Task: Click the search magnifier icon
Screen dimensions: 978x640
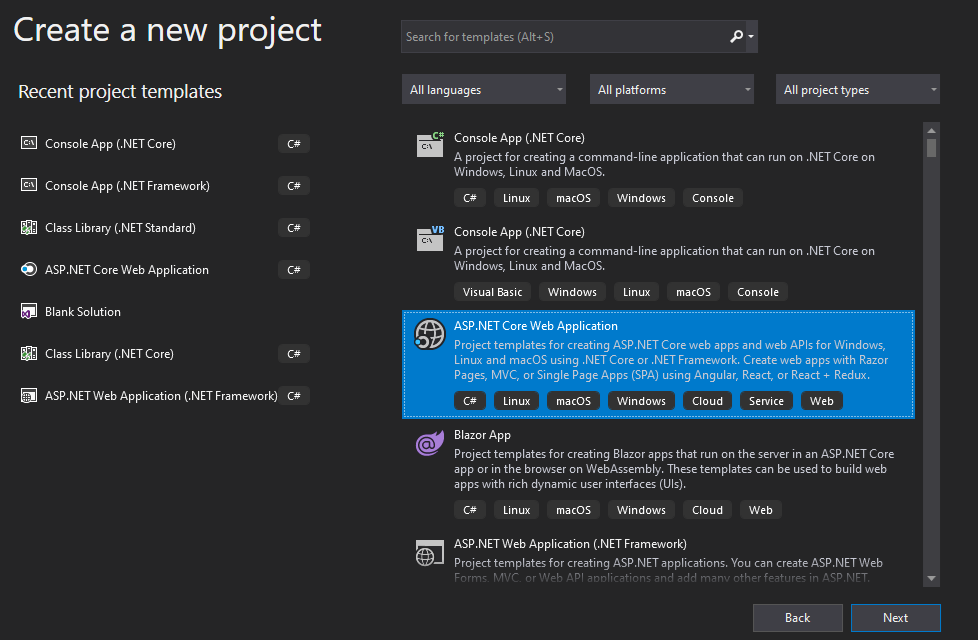Action: click(737, 37)
